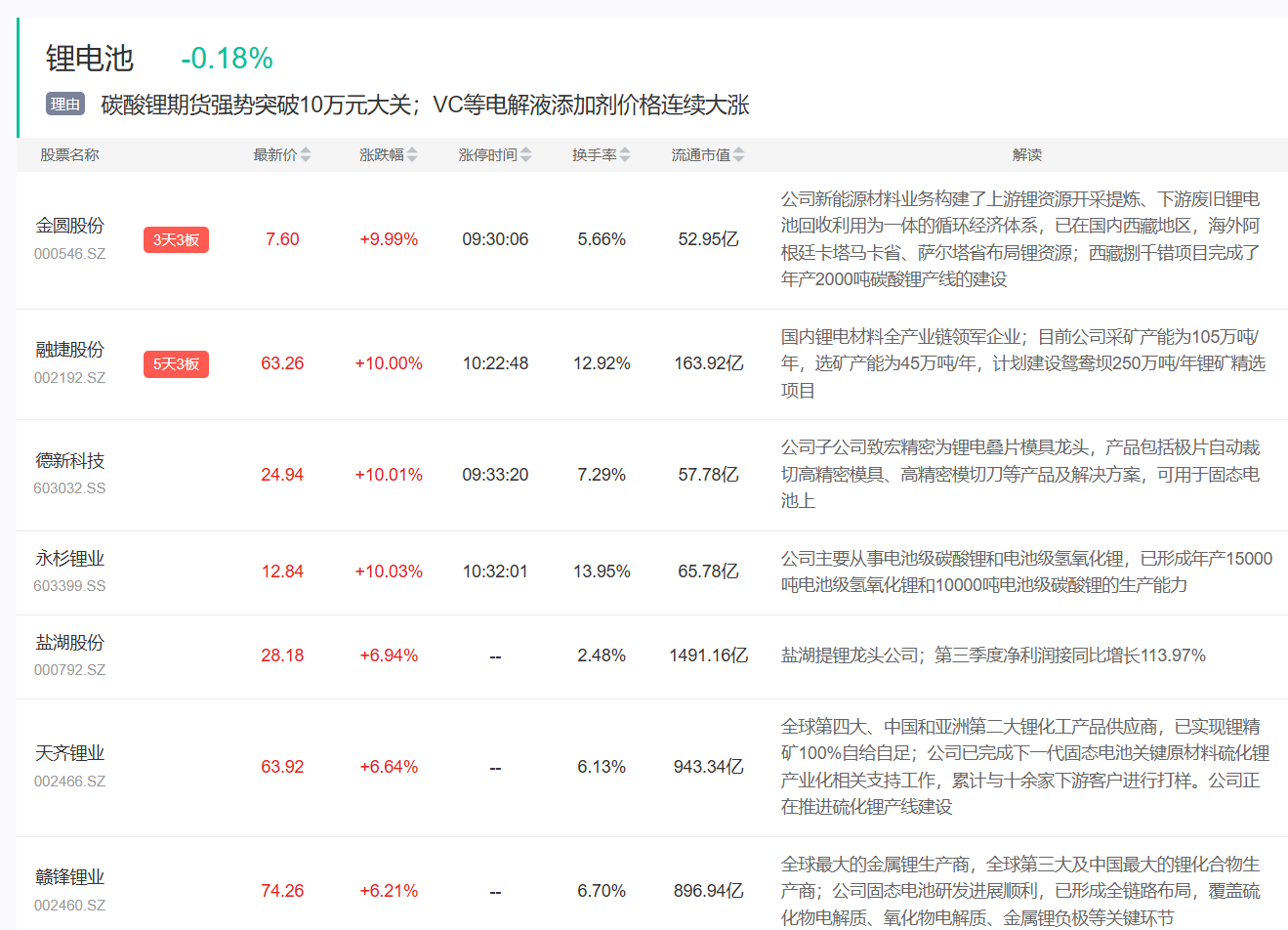
Task: Open 天齐锂业 stock page
Action: pyautogui.click(x=69, y=753)
